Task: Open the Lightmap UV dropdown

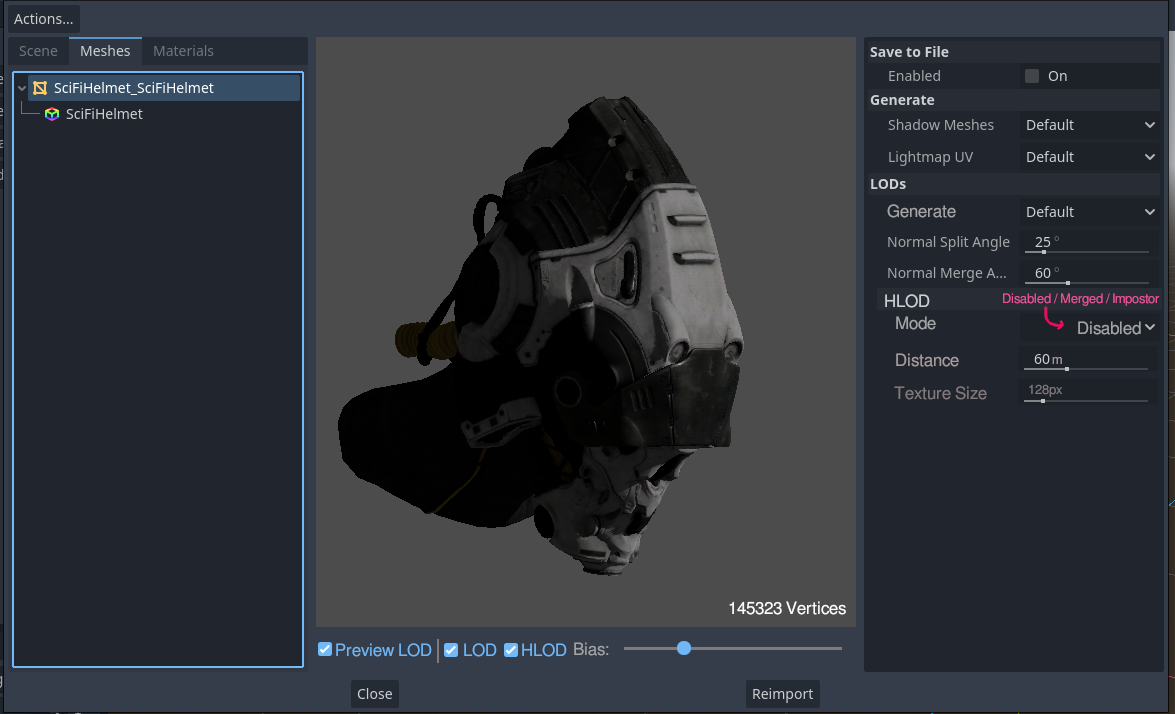Action: [1089, 156]
